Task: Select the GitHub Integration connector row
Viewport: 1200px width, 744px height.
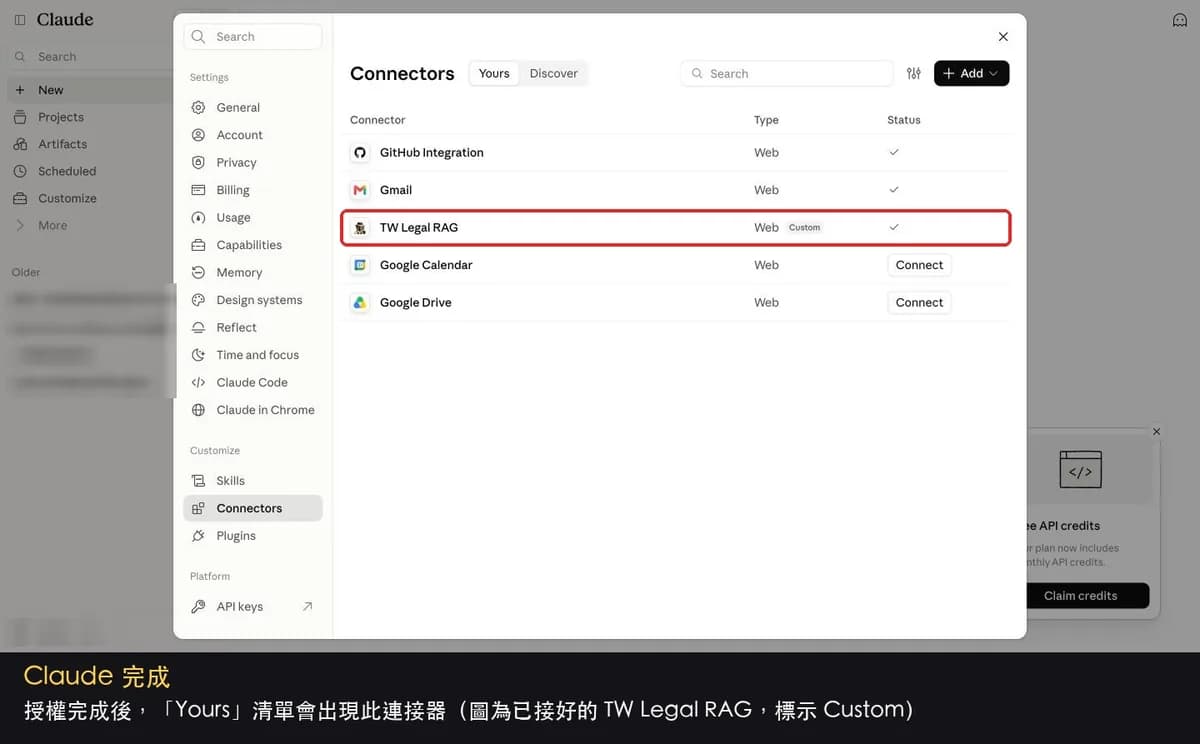Action: [x=677, y=153]
